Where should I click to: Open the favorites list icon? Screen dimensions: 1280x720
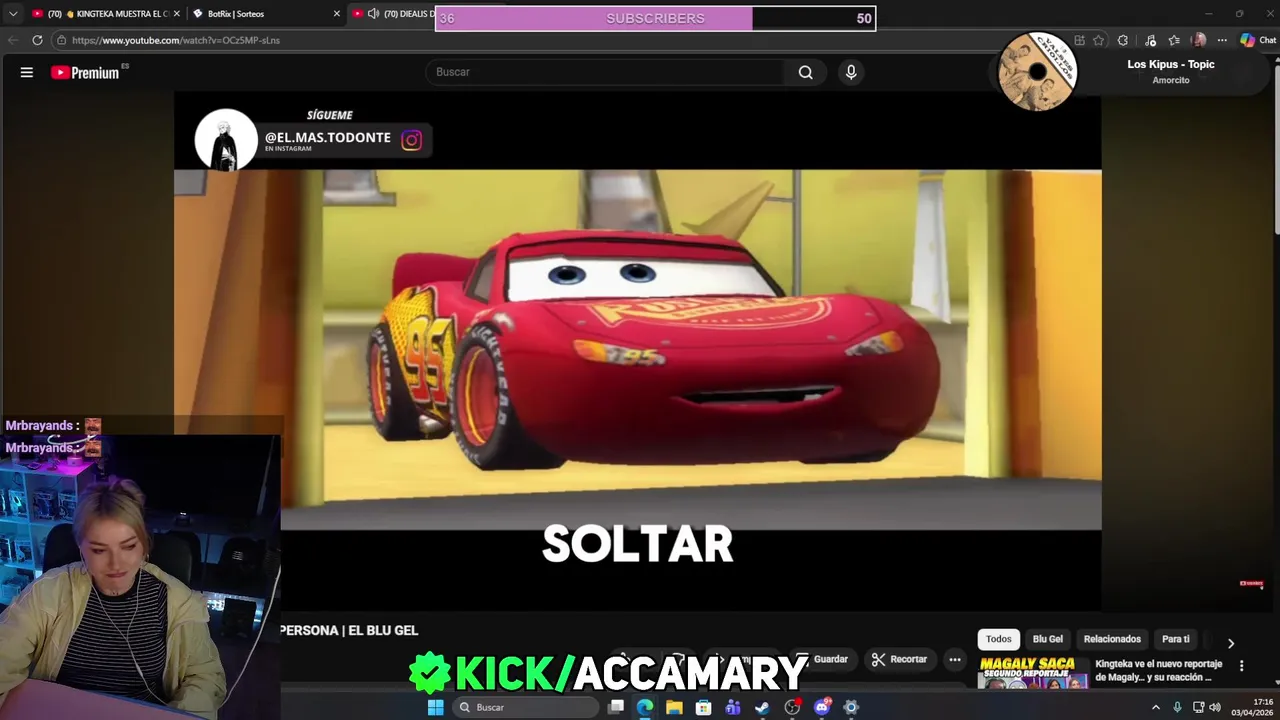tap(1174, 40)
